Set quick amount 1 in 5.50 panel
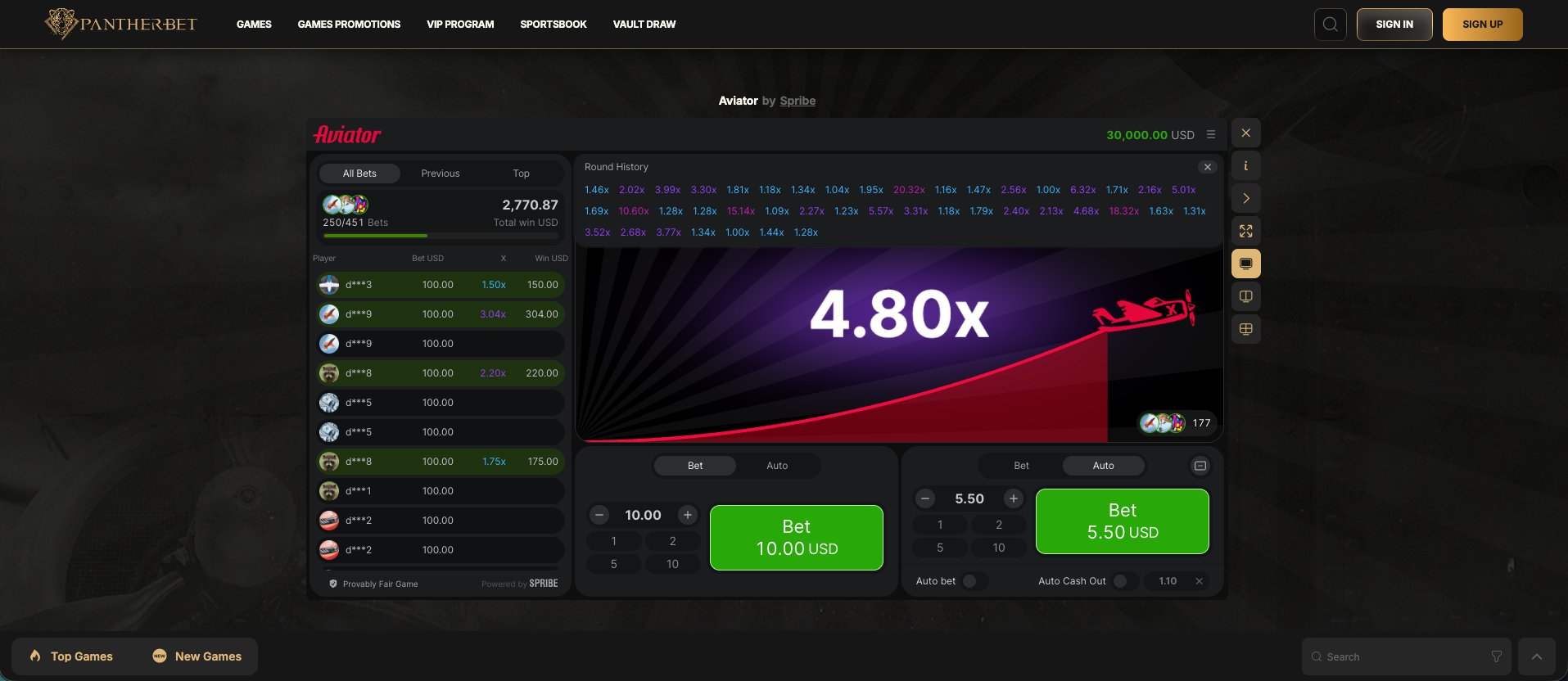The height and width of the screenshot is (681, 1568). [940, 525]
